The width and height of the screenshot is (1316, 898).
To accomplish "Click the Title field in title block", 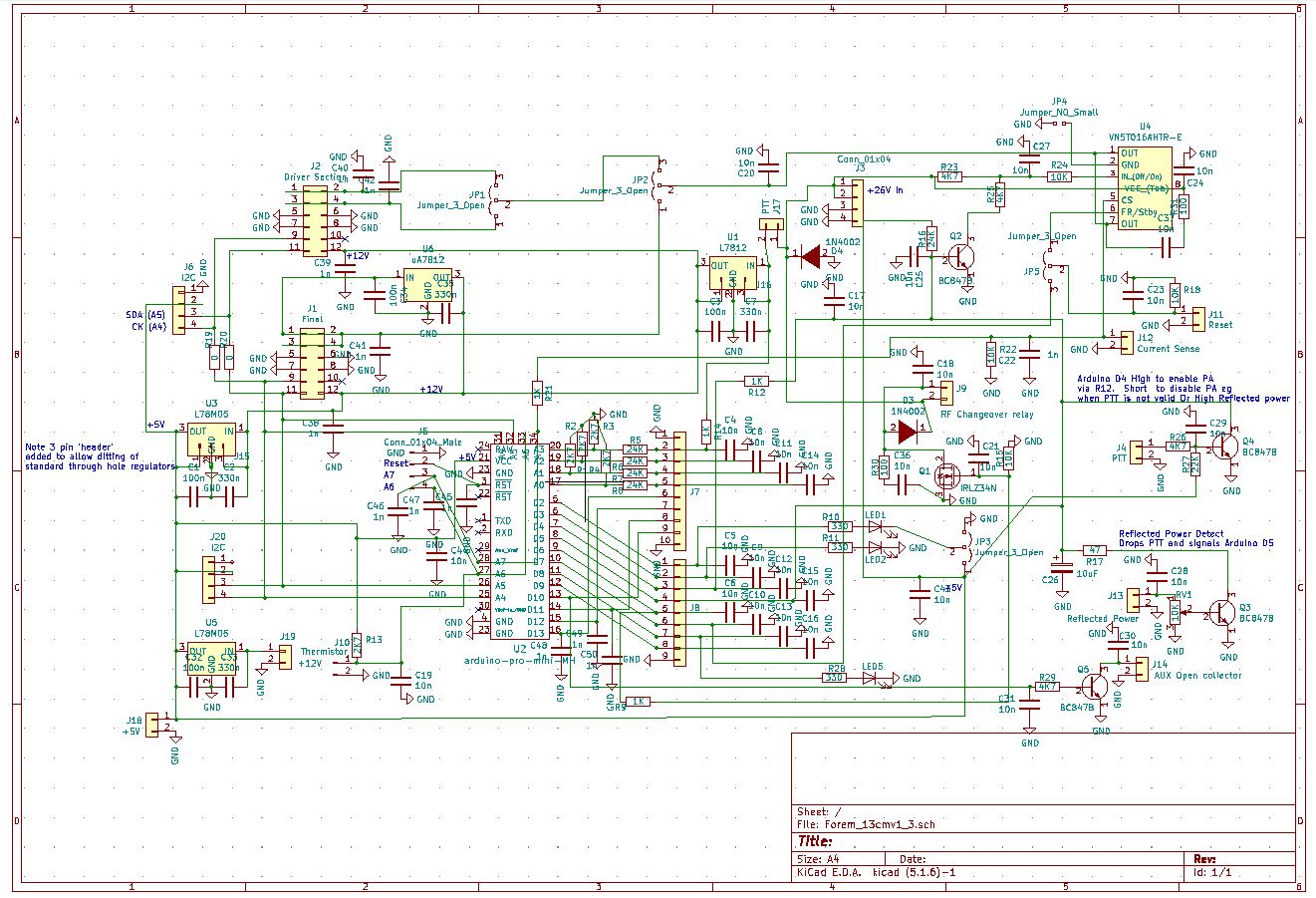I will click(x=815, y=841).
